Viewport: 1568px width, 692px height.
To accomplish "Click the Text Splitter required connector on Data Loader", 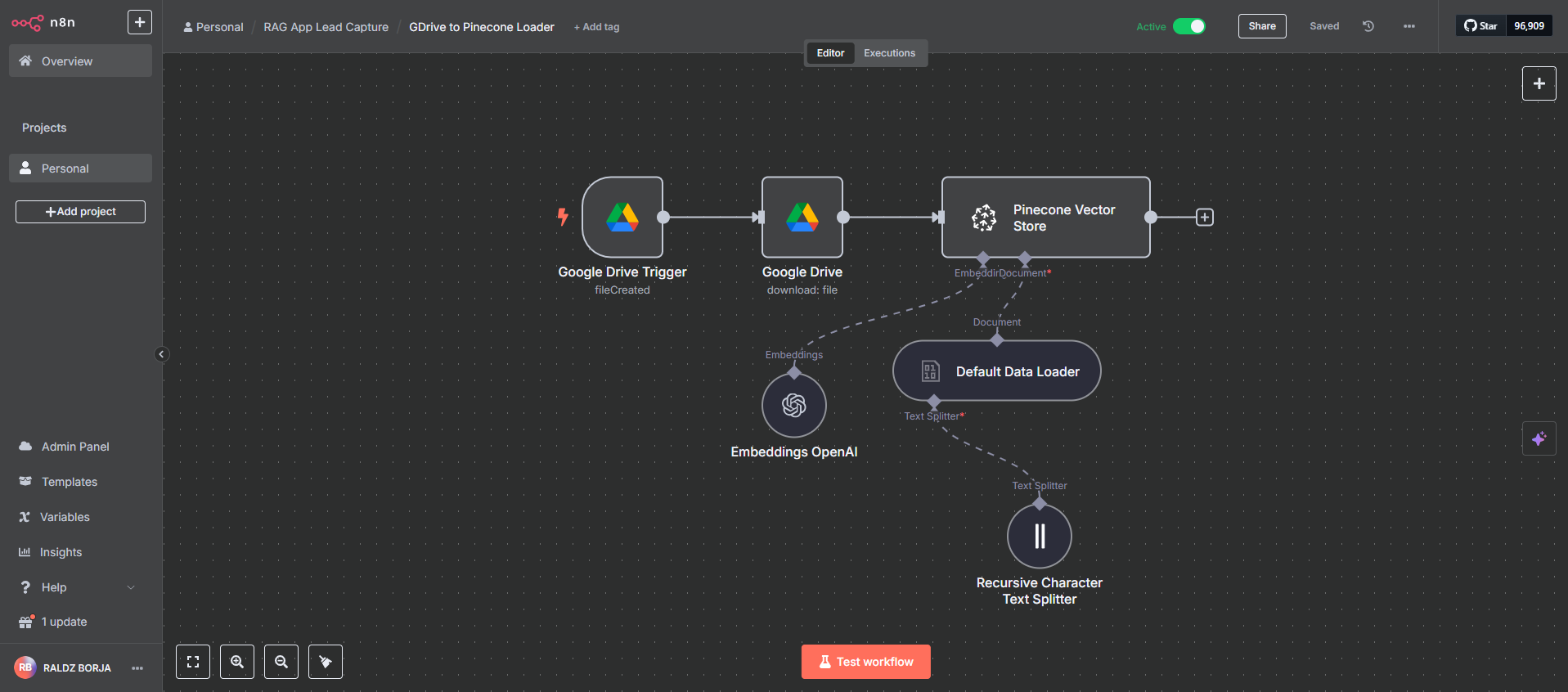I will point(934,402).
